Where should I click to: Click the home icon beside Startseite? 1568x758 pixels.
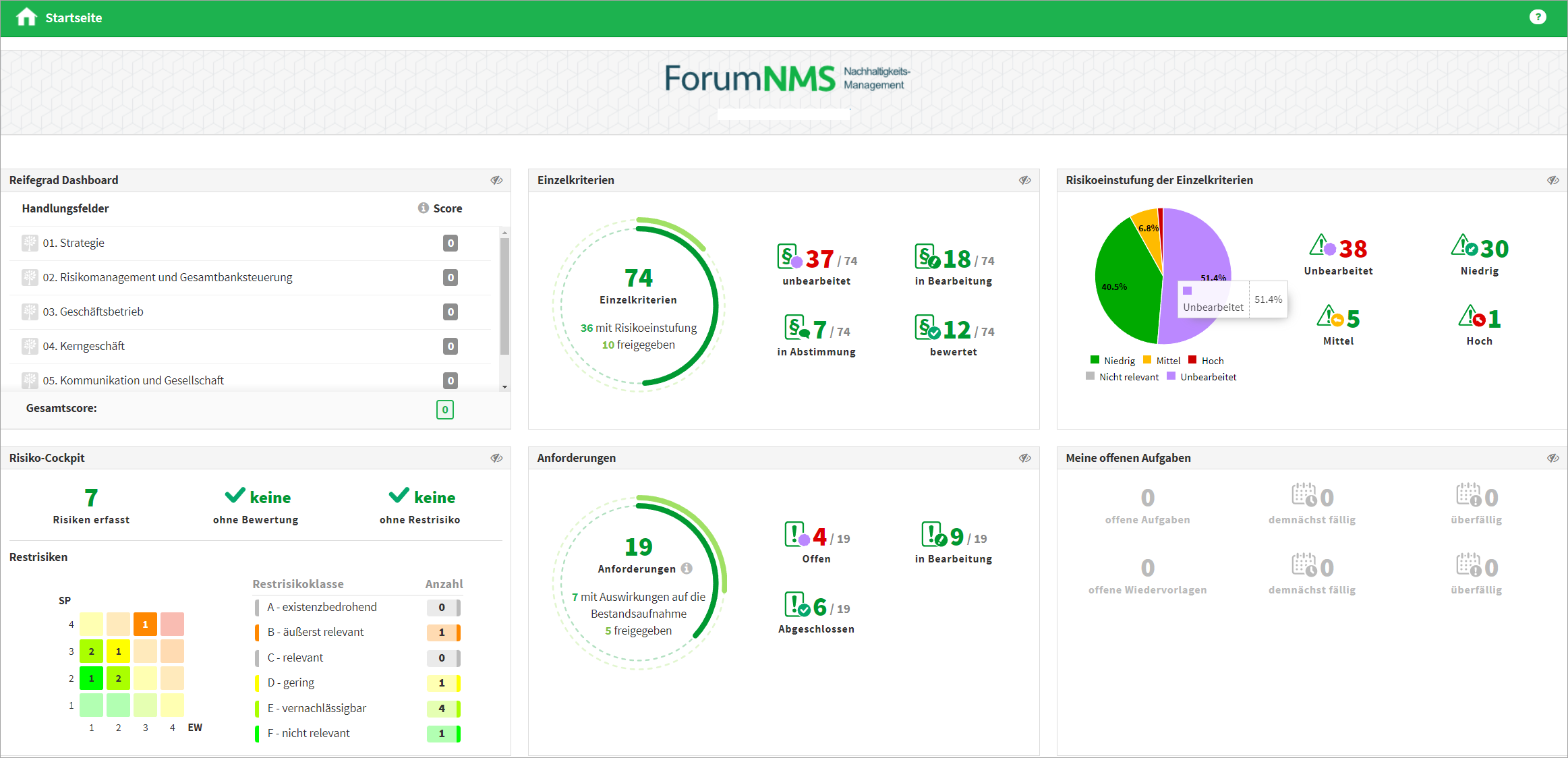pyautogui.click(x=26, y=17)
